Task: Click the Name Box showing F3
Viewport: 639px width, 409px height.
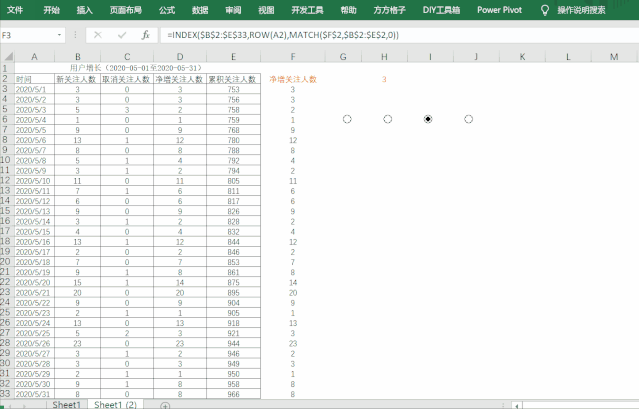Action: 27,35
